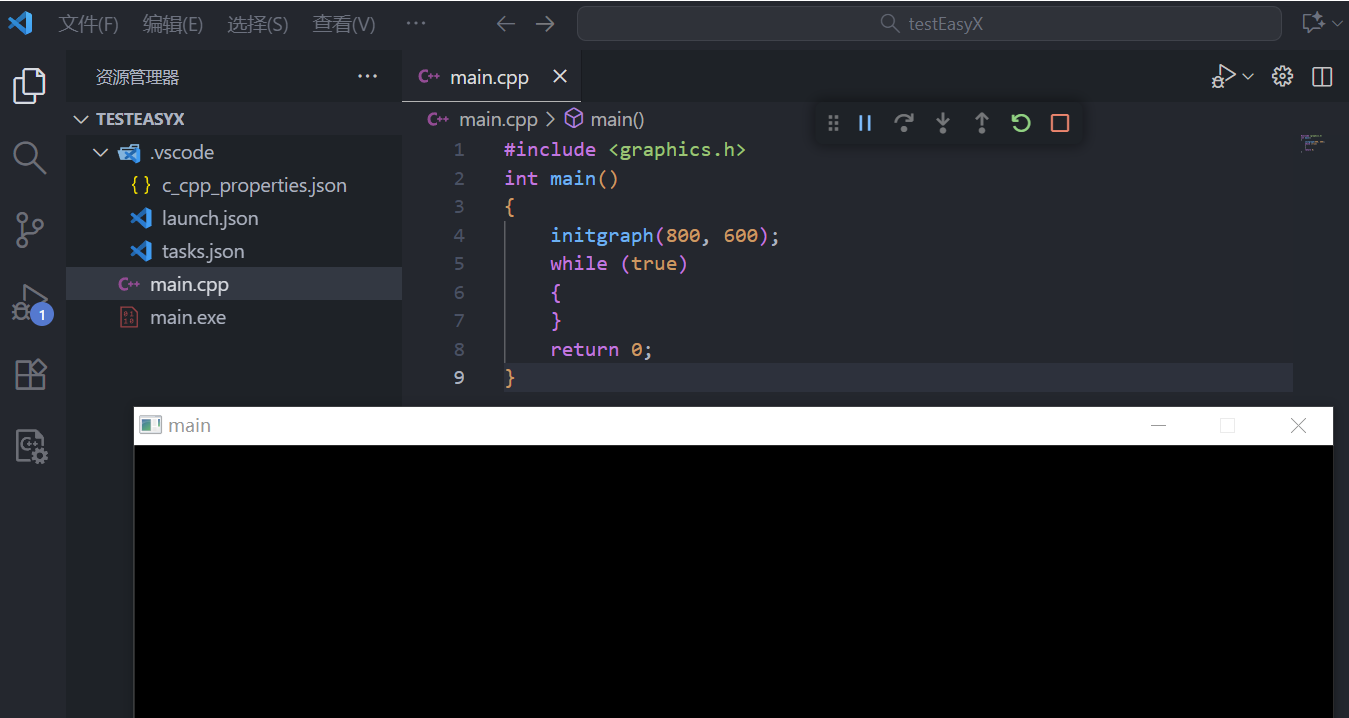This screenshot has width=1349, height=718.
Task: Click the int main() declaration
Action: pos(561,178)
